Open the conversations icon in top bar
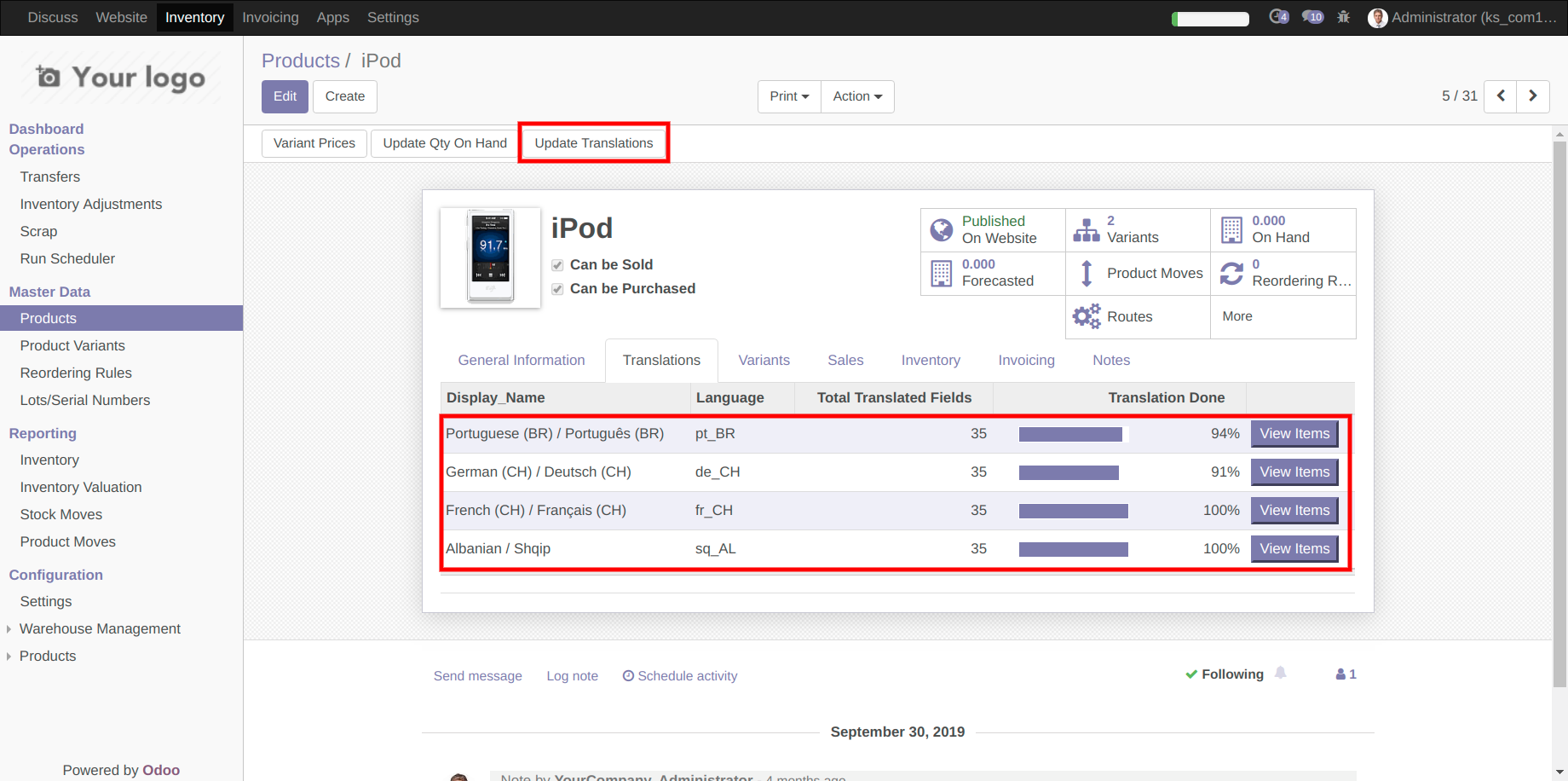1568x781 pixels. (x=1312, y=17)
